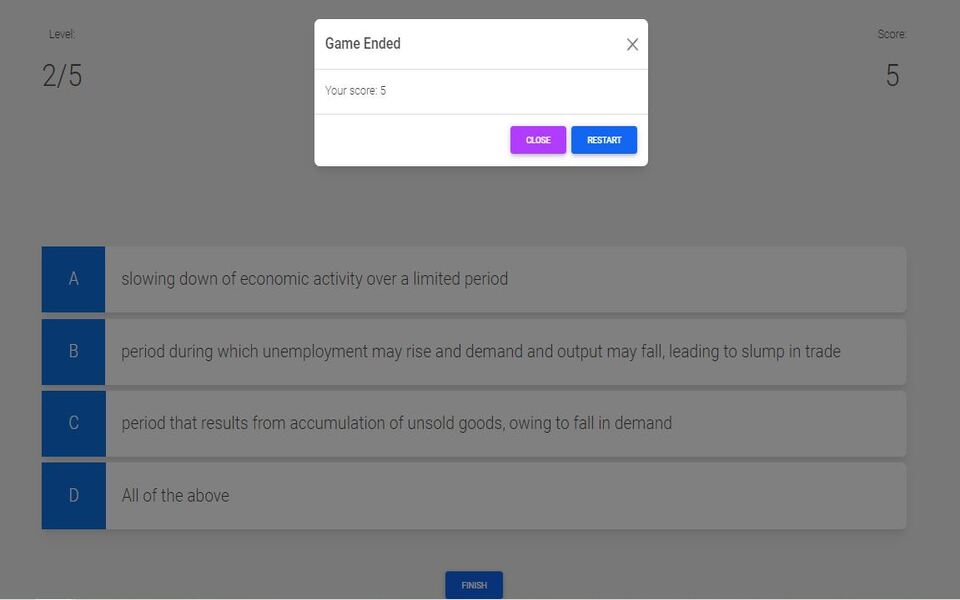Image resolution: width=960 pixels, height=600 pixels.
Task: Pick the 'All of the above' answer
Action: coord(175,495)
